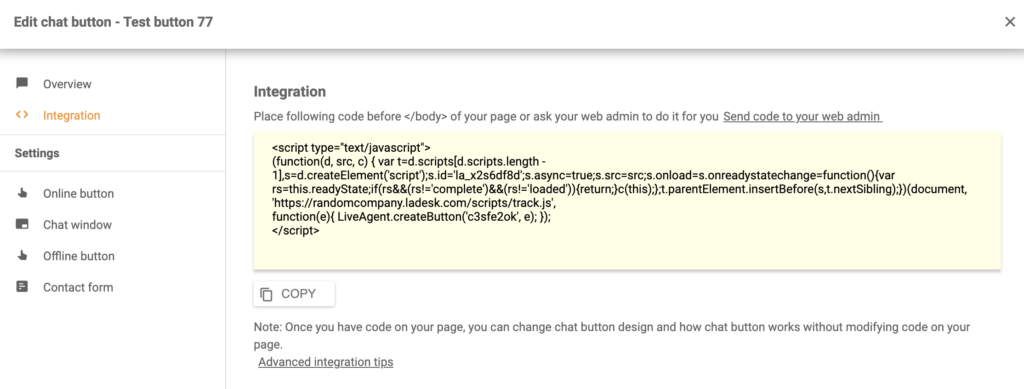
Task: Click the Place following code instruction text
Action: [486, 117]
